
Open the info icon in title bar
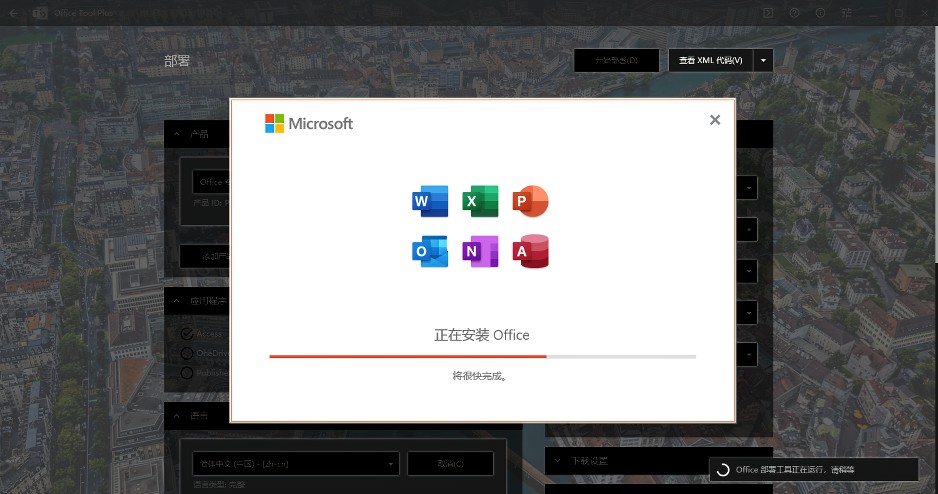(820, 13)
